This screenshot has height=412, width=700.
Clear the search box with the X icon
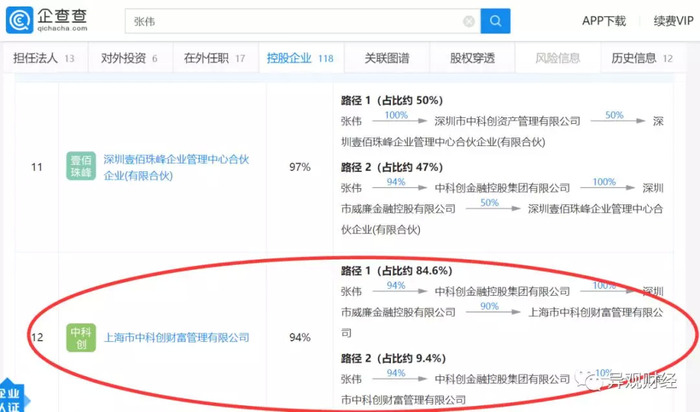(x=469, y=21)
